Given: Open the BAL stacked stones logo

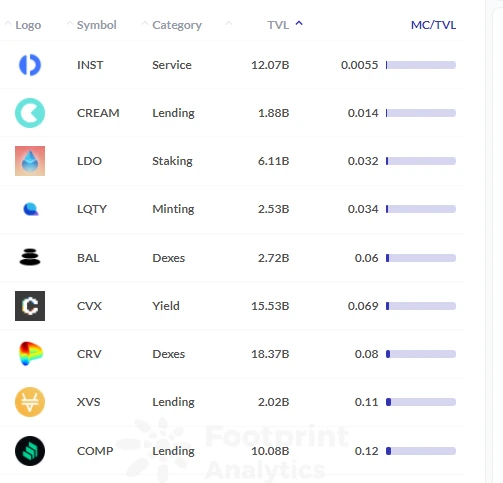Looking at the screenshot, I should click(x=30, y=257).
